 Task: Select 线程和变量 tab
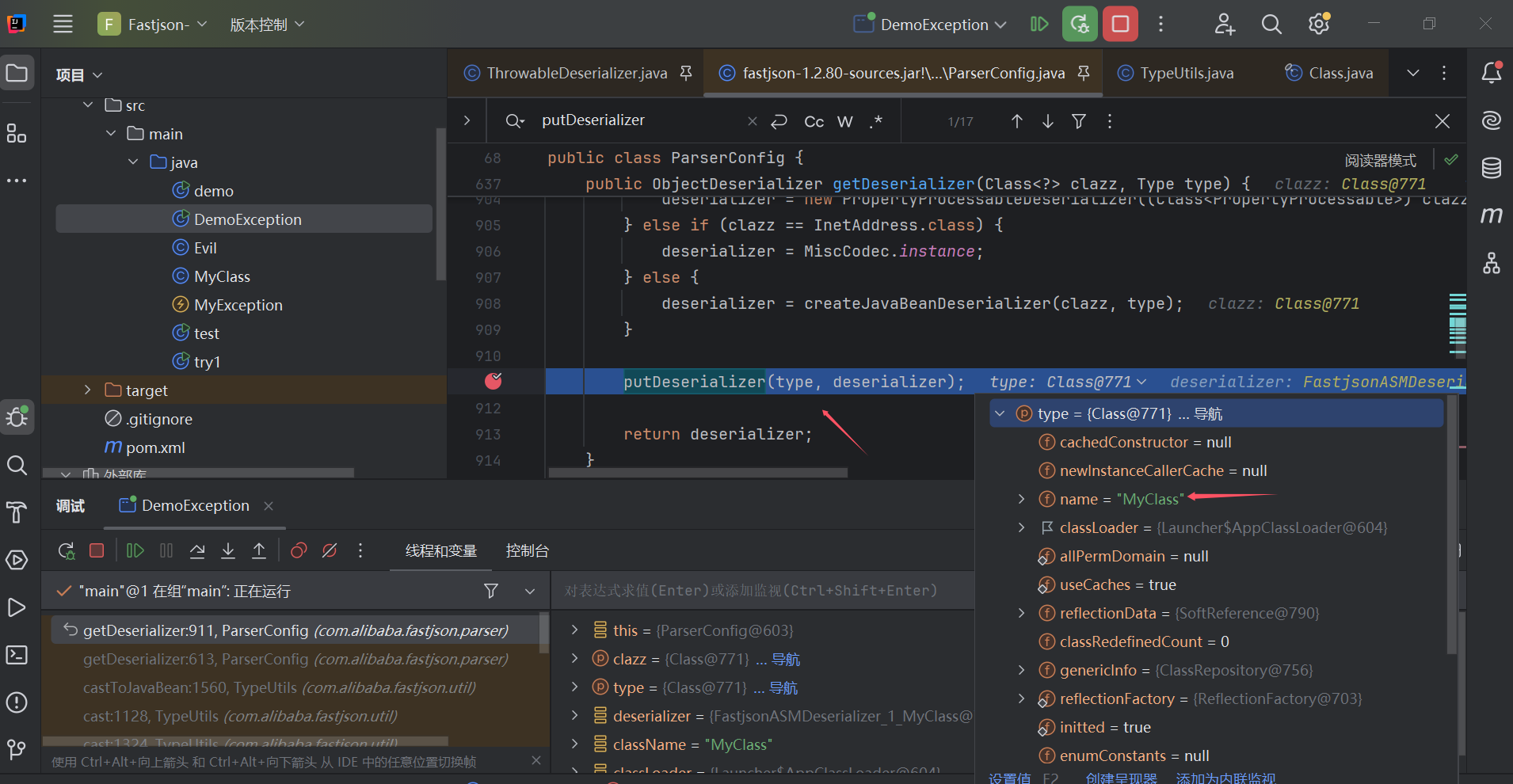441,550
